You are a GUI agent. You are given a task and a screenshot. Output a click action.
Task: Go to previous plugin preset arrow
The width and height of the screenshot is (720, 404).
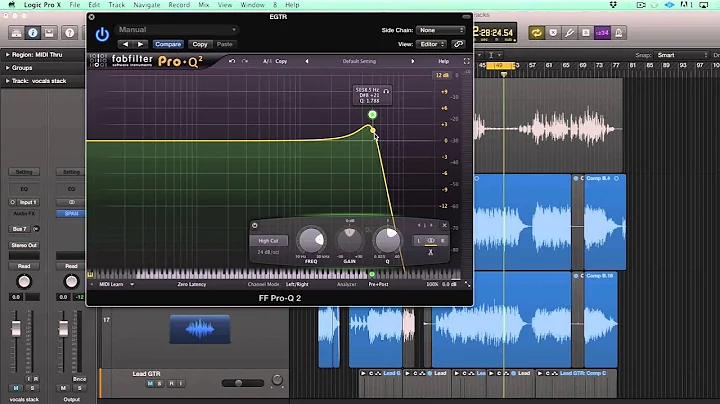[125, 44]
